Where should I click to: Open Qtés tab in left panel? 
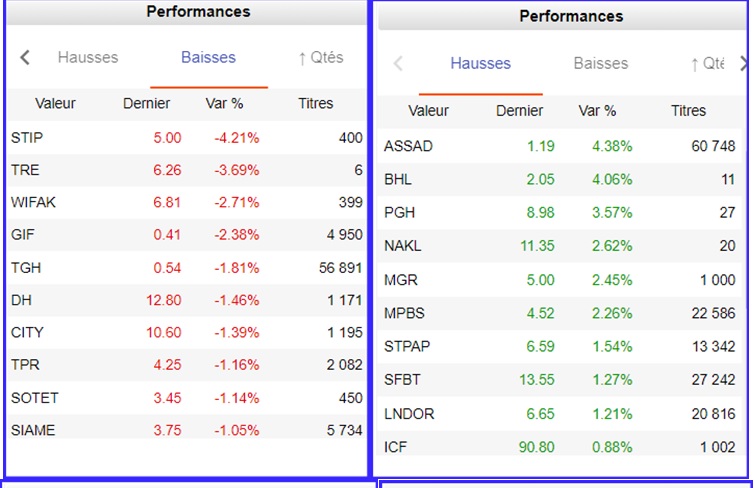coord(320,57)
